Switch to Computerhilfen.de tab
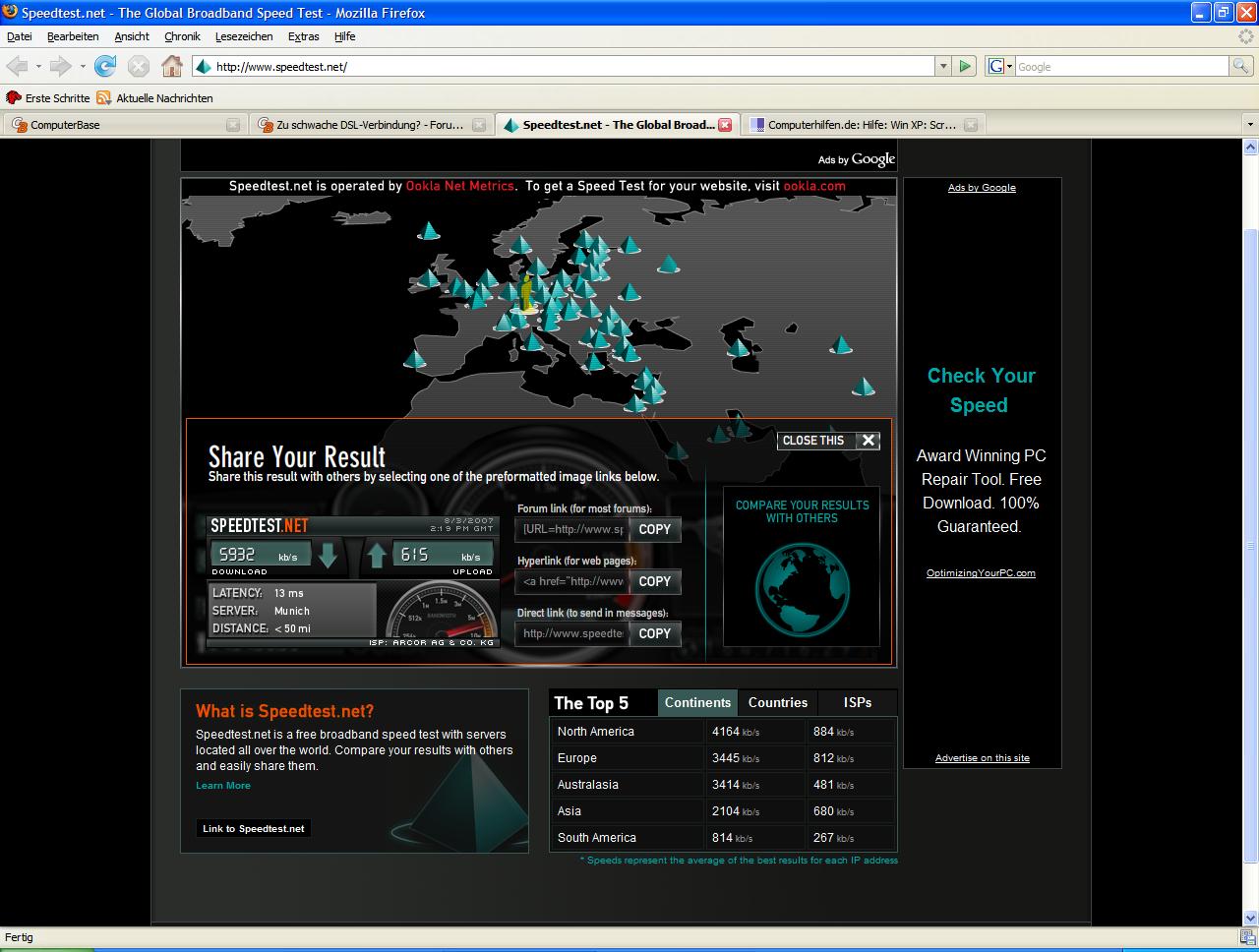Viewport: 1259px width, 952px height. [x=863, y=125]
